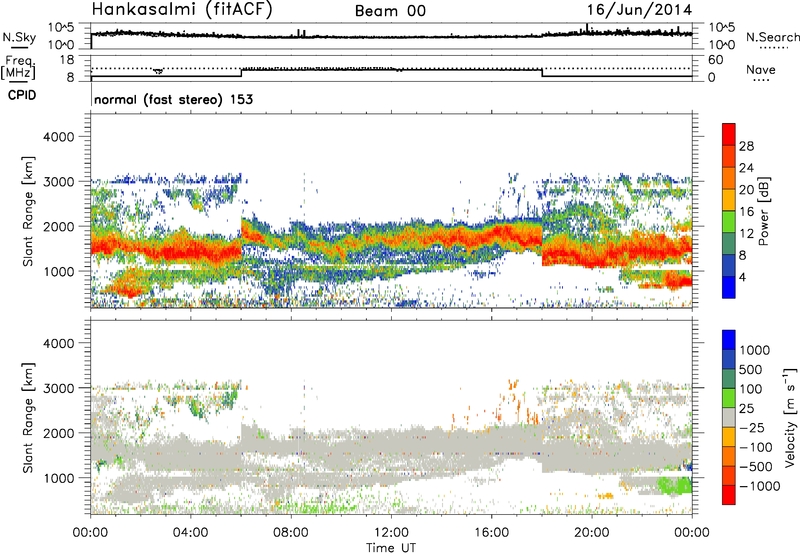Click the 'Power [dB]' colorbar title
800x554 pixels.
pos(763,211)
